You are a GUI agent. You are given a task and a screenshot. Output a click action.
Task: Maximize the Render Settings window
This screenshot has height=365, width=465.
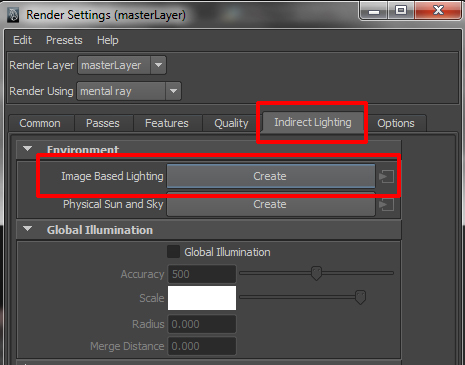[401, 11]
